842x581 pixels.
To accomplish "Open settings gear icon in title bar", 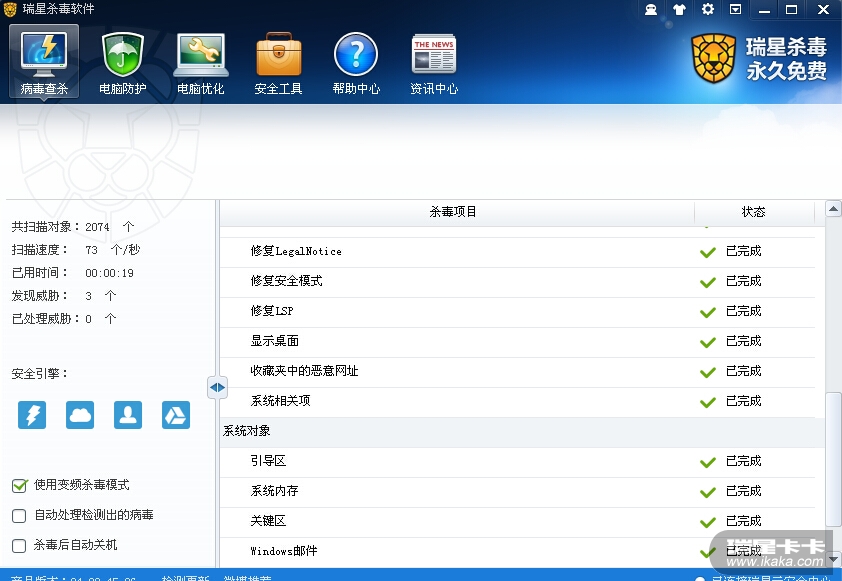I will pos(708,9).
